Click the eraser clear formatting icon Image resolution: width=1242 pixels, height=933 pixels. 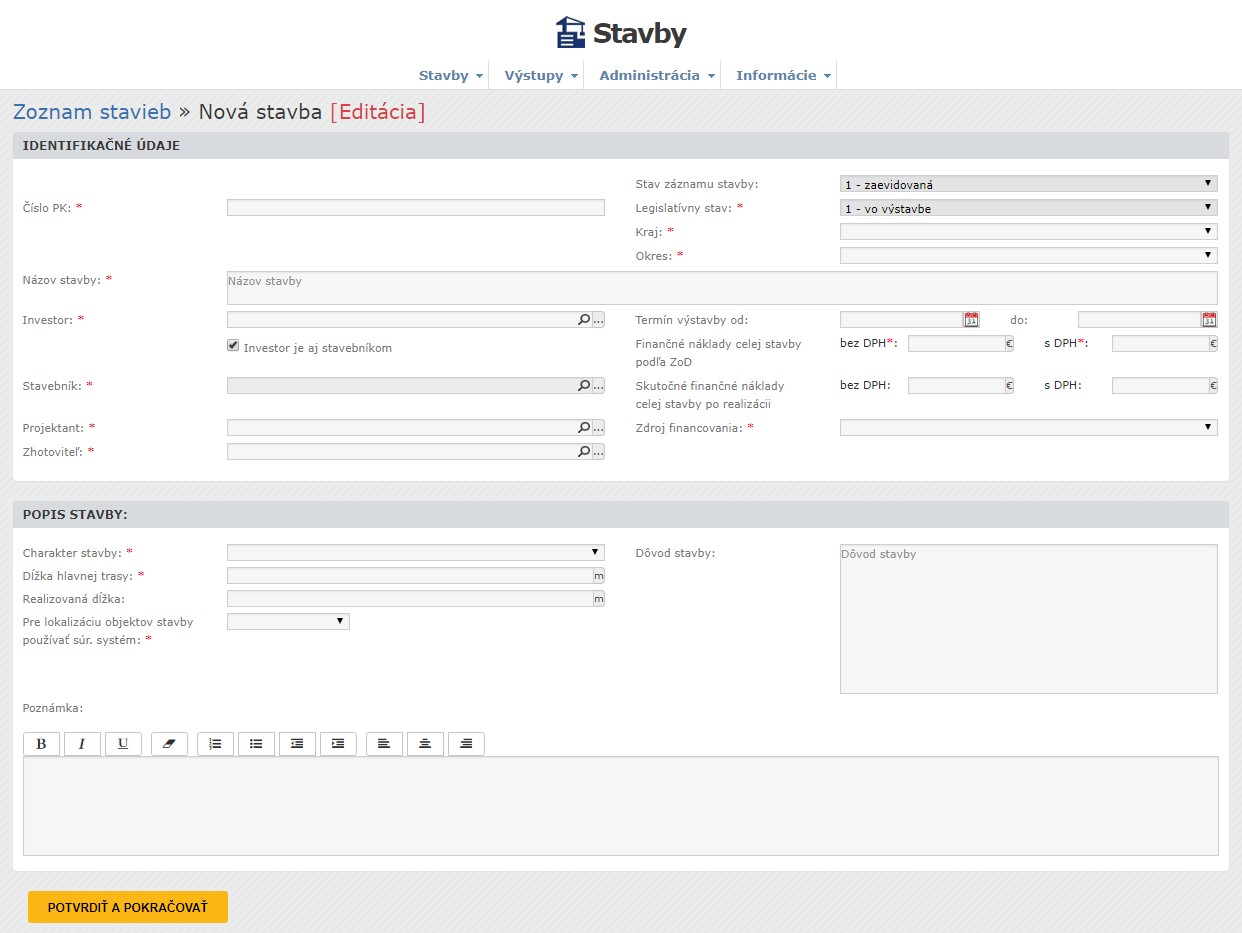pyautogui.click(x=168, y=744)
